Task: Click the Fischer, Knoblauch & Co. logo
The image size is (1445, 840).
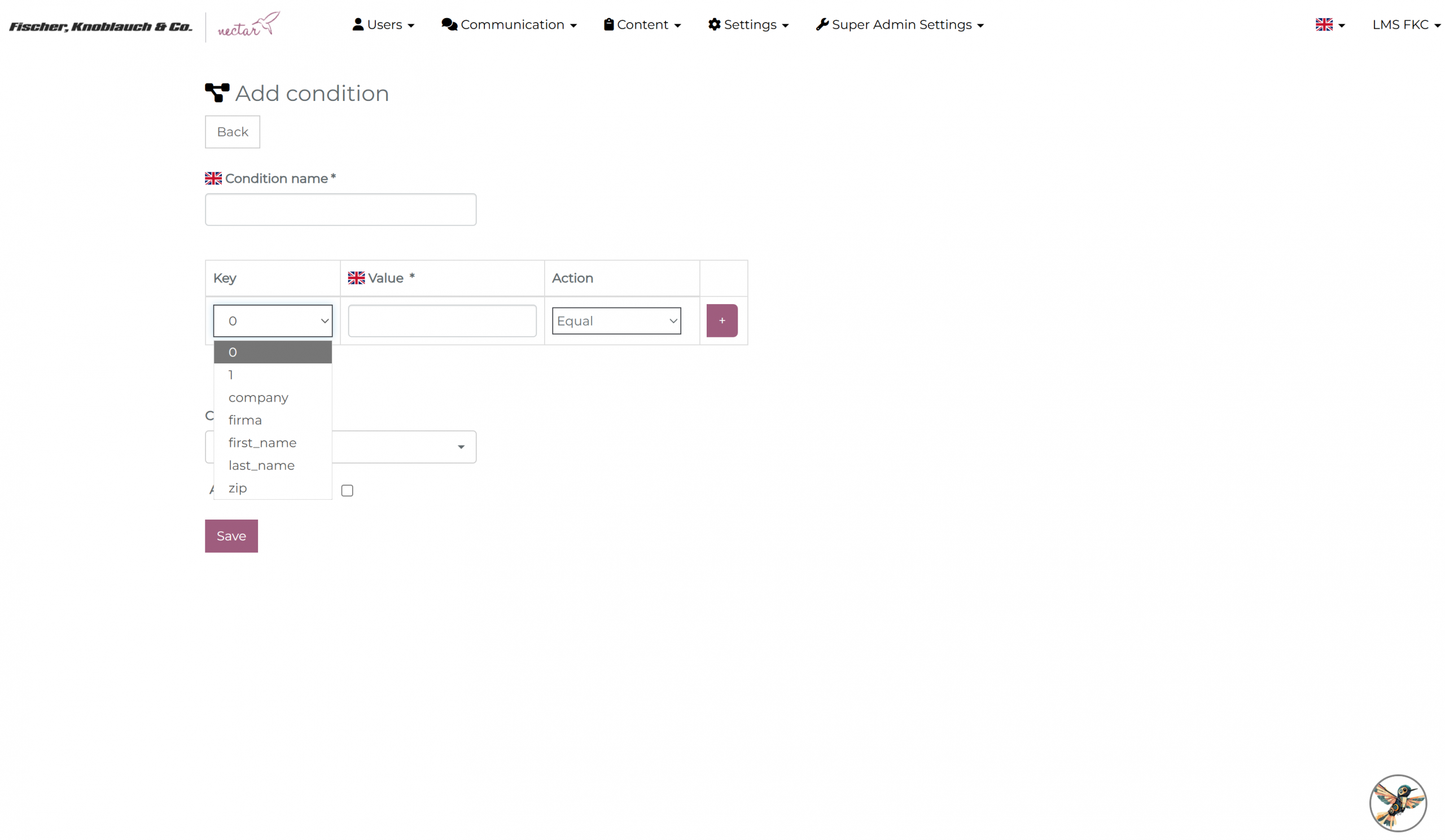Action: click(x=101, y=27)
